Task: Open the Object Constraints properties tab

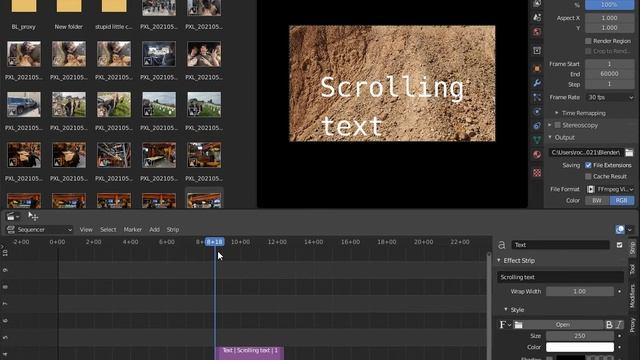Action: coord(537,126)
